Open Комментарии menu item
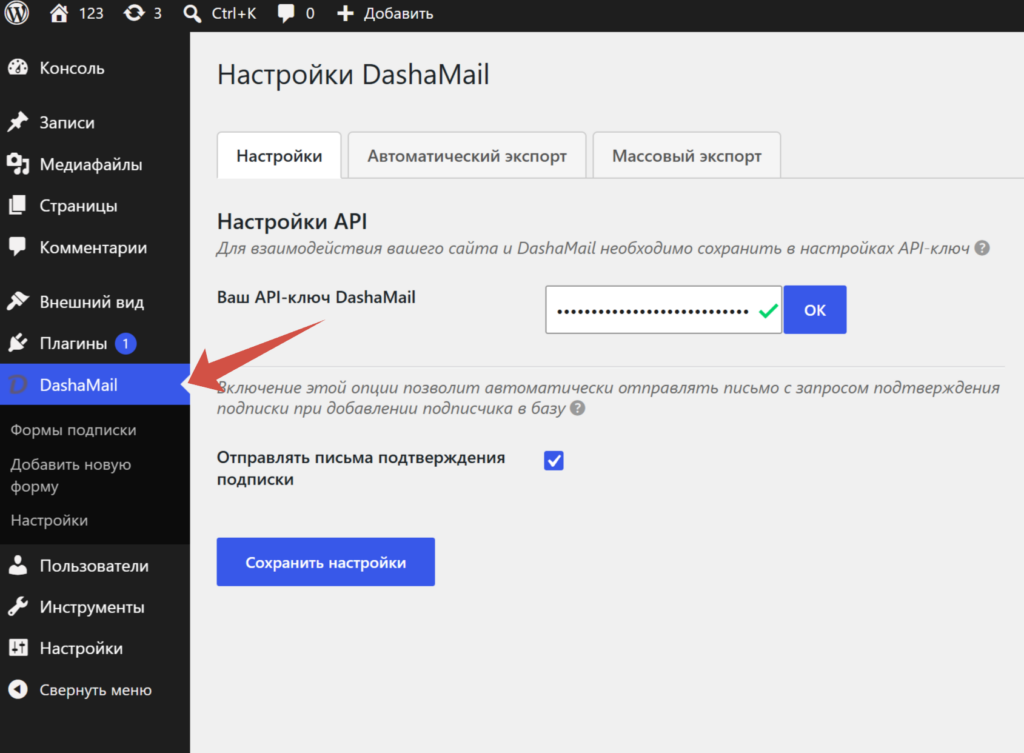 pos(95,248)
